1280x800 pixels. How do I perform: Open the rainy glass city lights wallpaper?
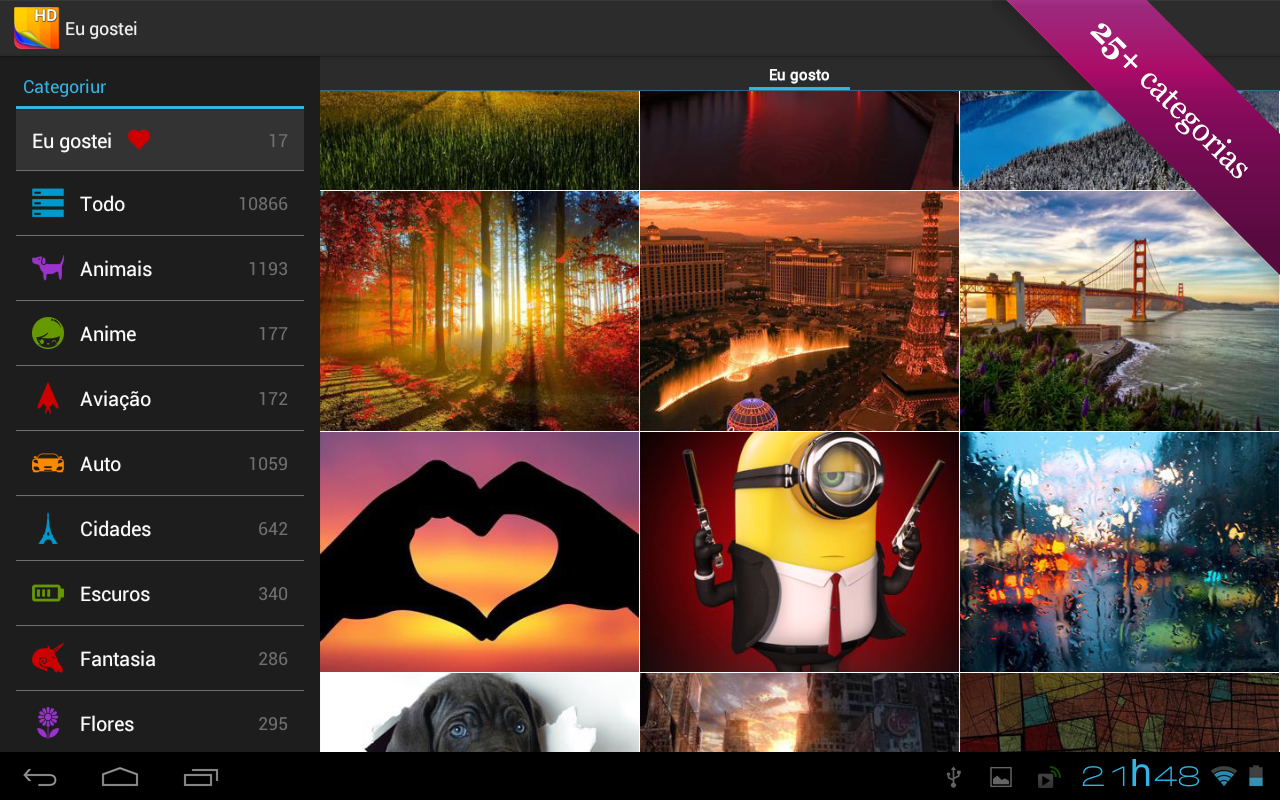pyautogui.click(x=1120, y=551)
